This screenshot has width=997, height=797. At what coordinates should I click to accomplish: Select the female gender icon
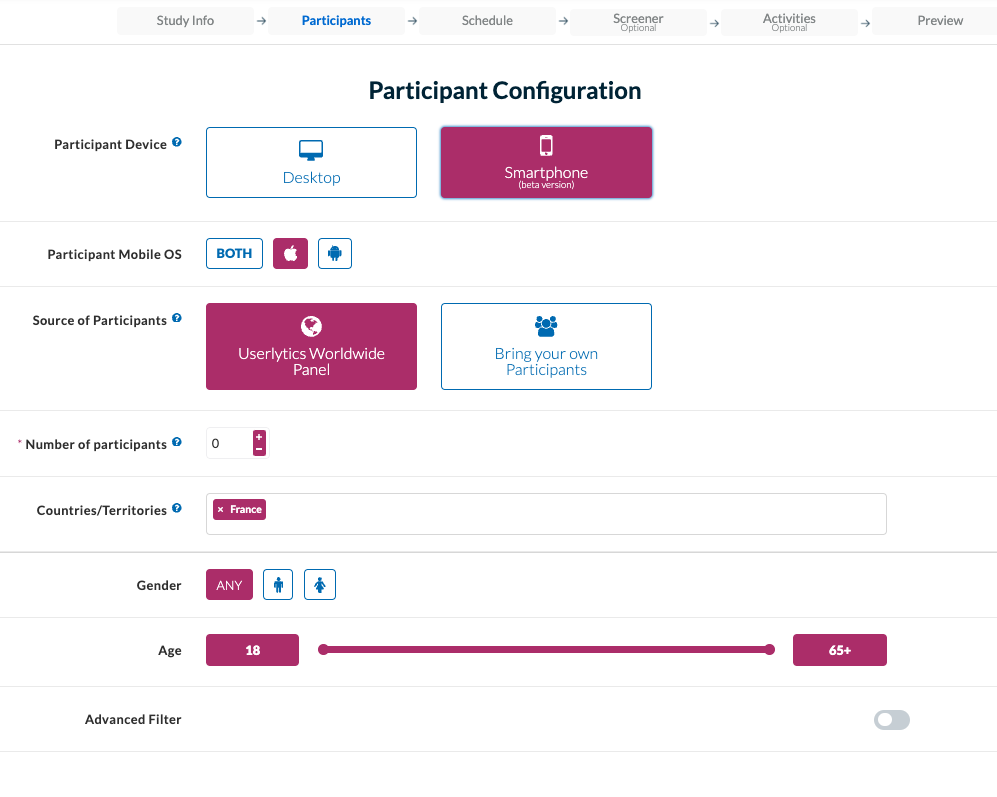pyautogui.click(x=319, y=584)
